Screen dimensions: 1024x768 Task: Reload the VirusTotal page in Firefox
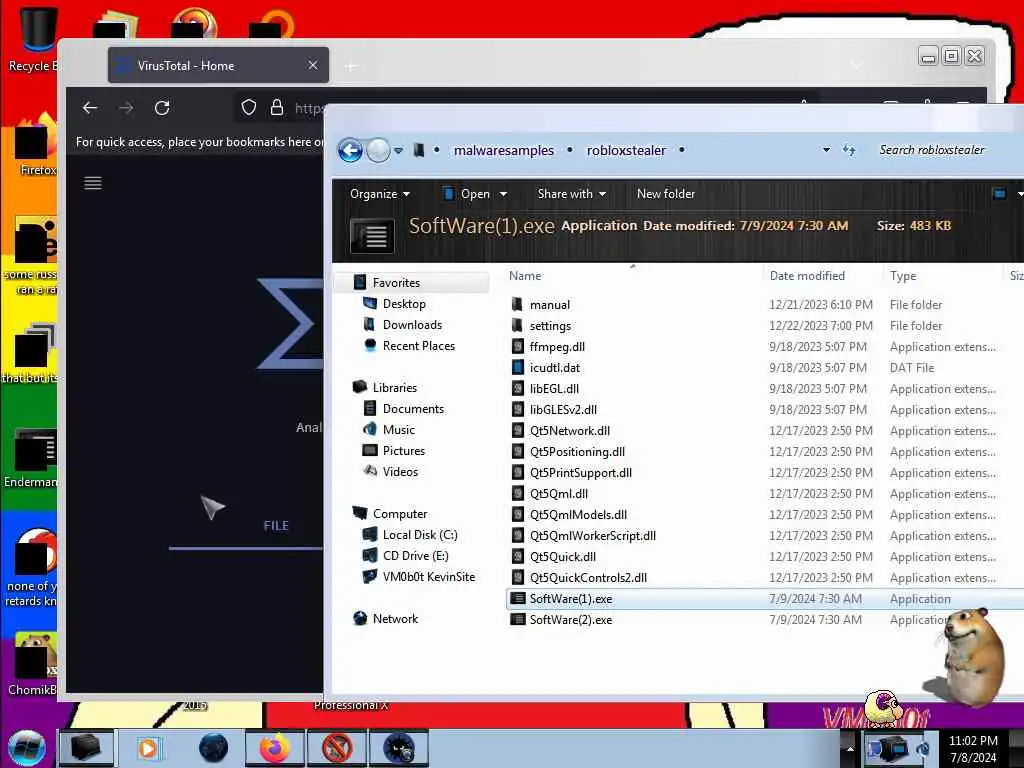click(x=162, y=108)
